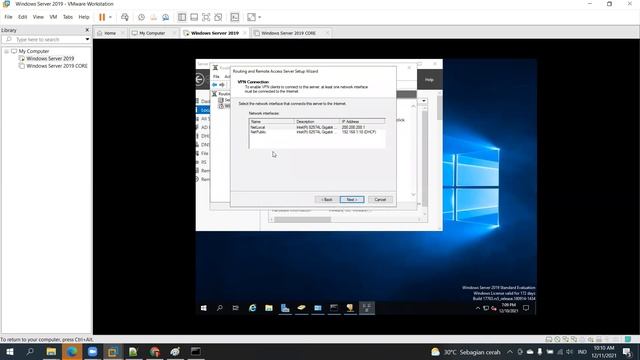Image resolution: width=640 pixels, height=360 pixels.
Task: Click the back arrow in Routing console toolbar
Action: [x=214, y=85]
